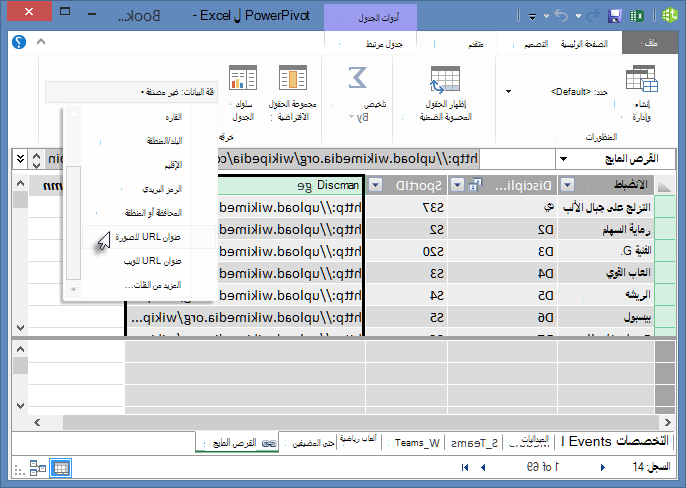
Task: Open the التخصصات sheet tab
Action: (641, 441)
